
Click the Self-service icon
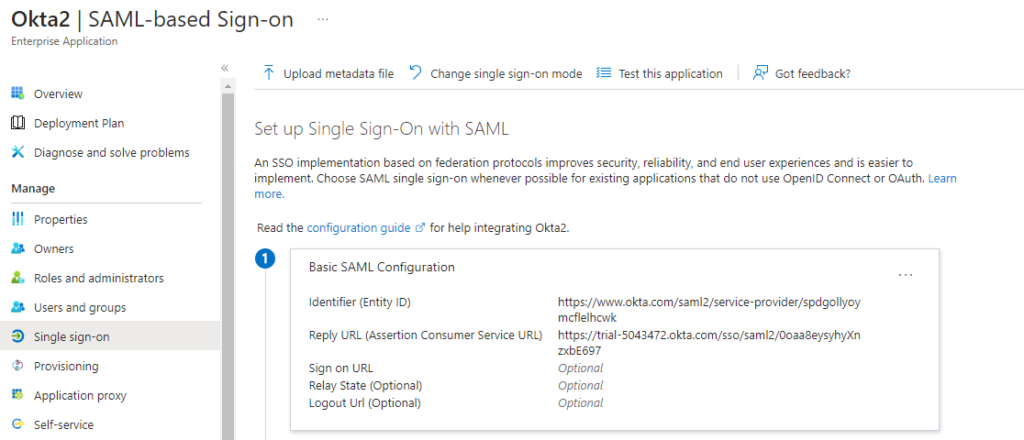(18, 425)
